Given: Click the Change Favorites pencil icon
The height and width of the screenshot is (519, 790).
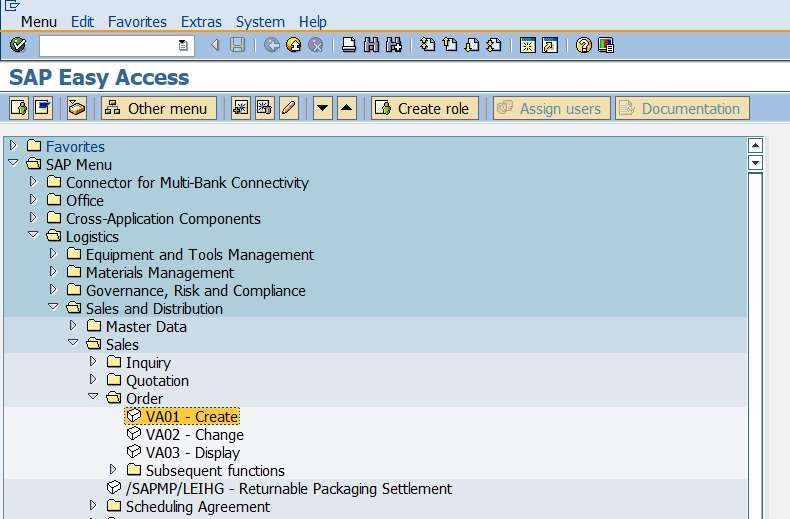Looking at the screenshot, I should point(289,108).
